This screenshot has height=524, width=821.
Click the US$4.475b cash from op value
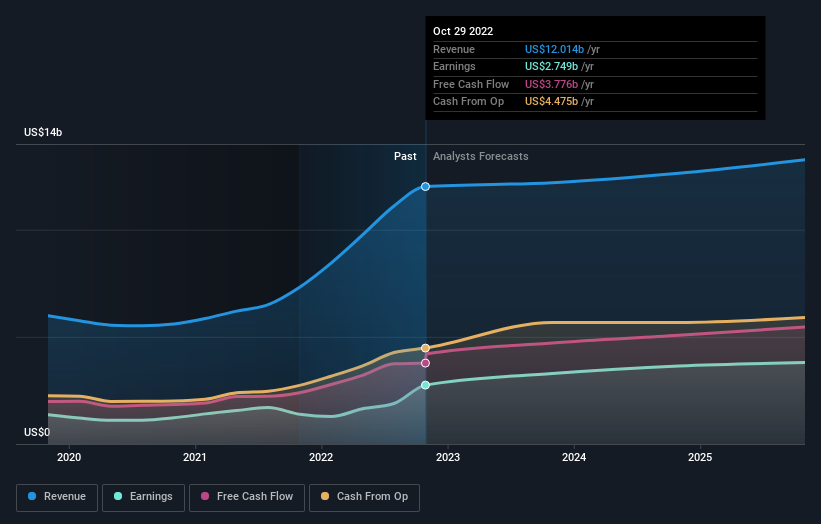coord(551,101)
